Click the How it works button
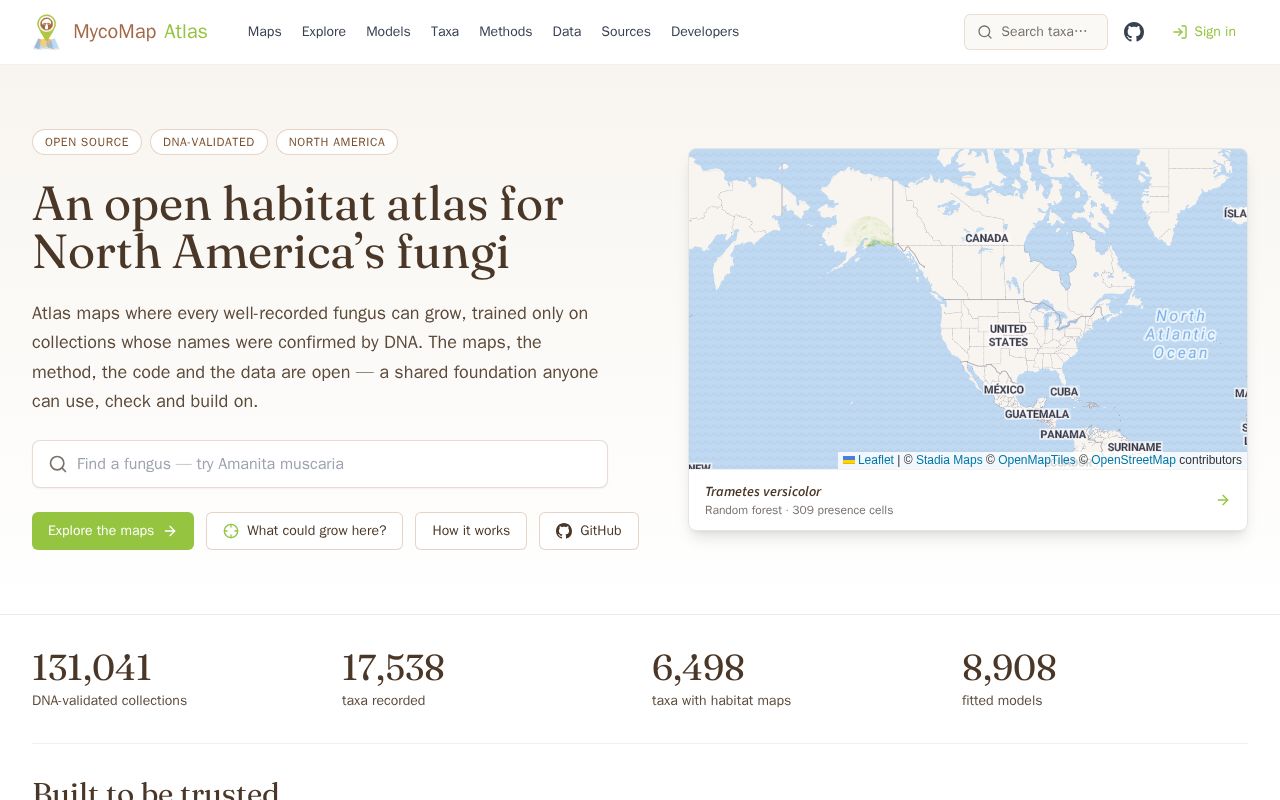Viewport: 1280px width, 800px height. click(x=471, y=531)
